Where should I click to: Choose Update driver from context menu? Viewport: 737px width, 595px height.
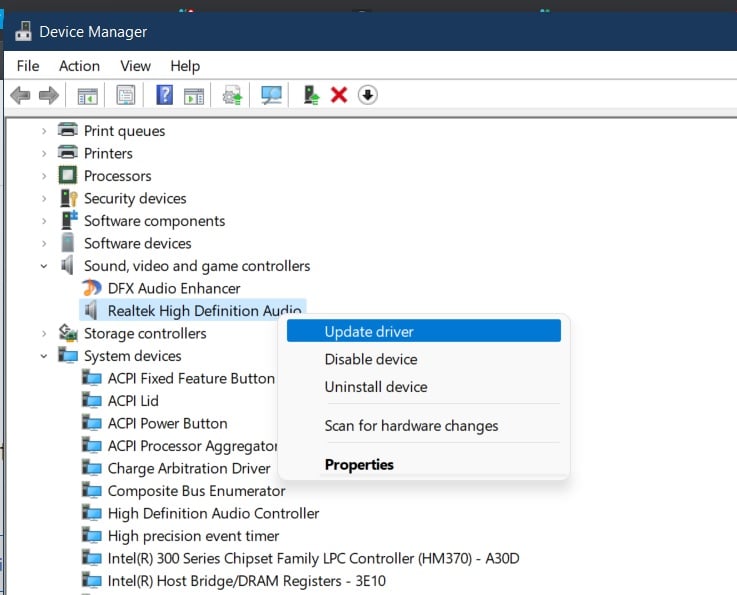[423, 331]
